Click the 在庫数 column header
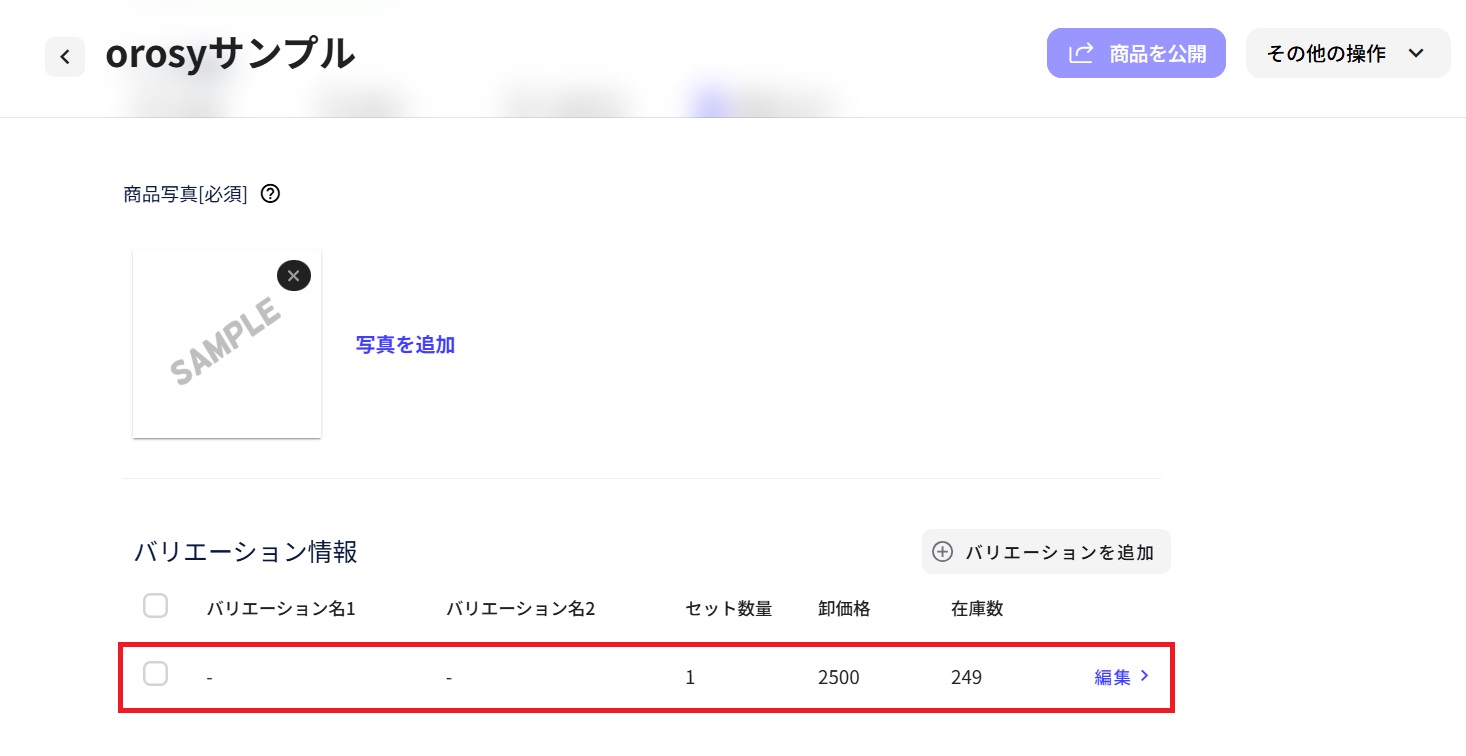Viewport: 1466px width, 756px height. click(976, 608)
